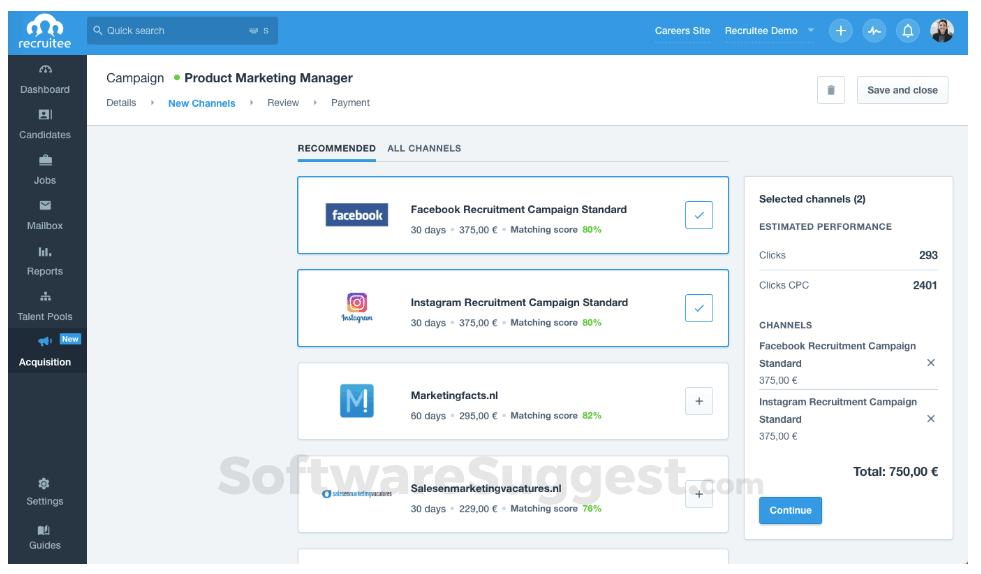981x574 pixels.
Task: Click the Continue button
Action: (790, 510)
